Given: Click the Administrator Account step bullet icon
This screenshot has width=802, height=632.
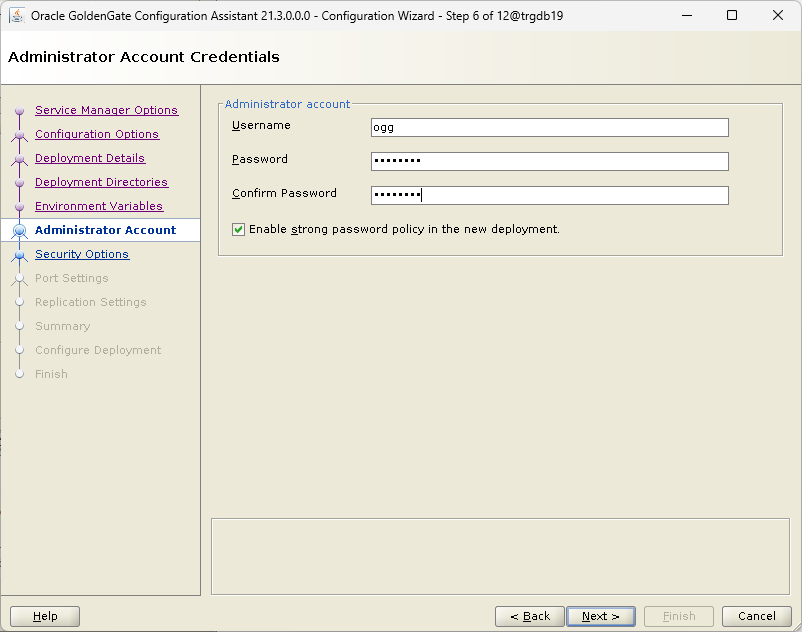Looking at the screenshot, I should click(x=19, y=231).
